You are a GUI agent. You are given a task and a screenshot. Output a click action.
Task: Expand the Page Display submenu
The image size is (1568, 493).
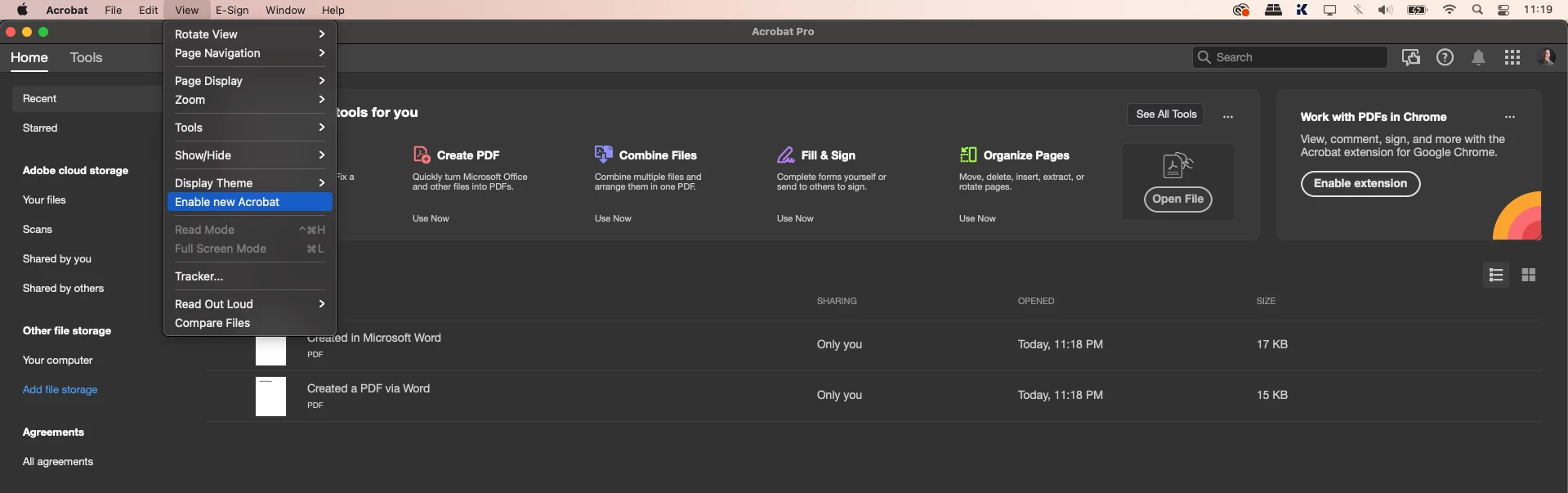coord(250,81)
